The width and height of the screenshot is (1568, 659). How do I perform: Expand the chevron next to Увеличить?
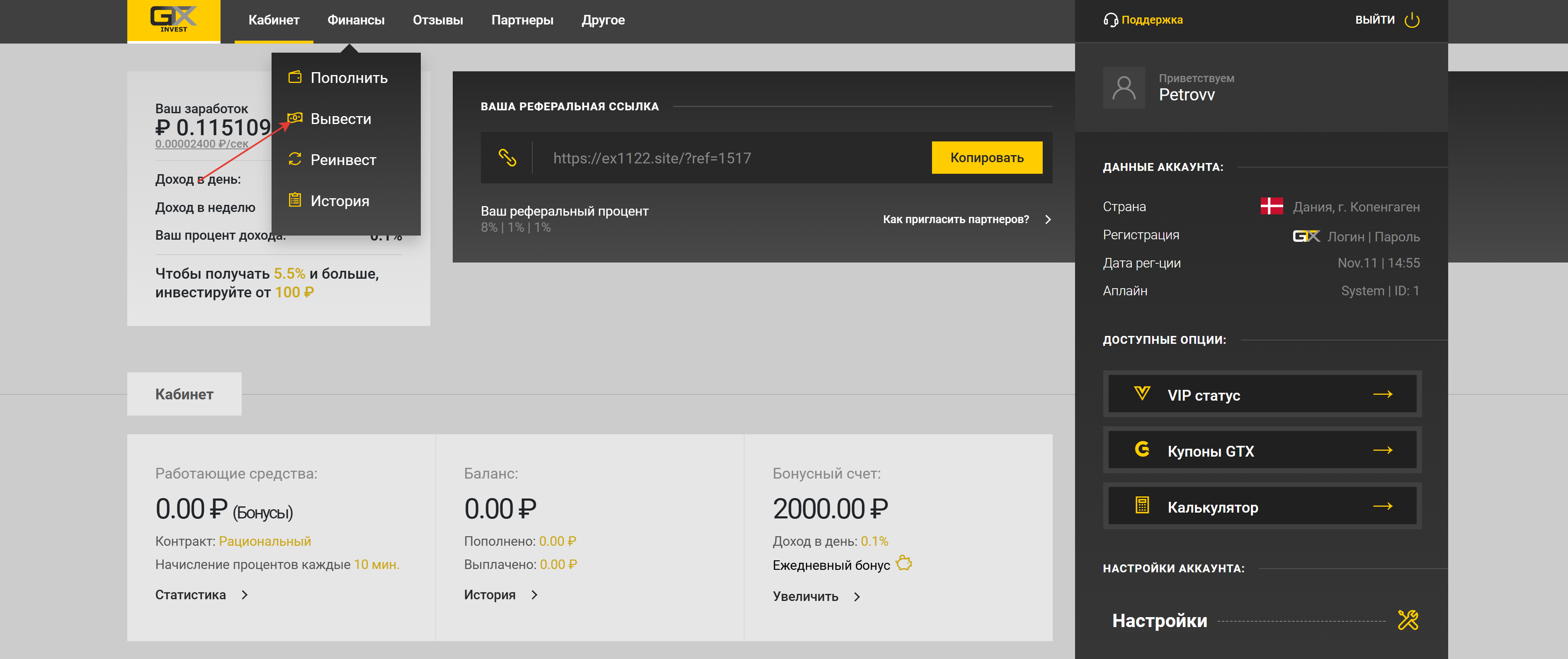pyautogui.click(x=857, y=597)
